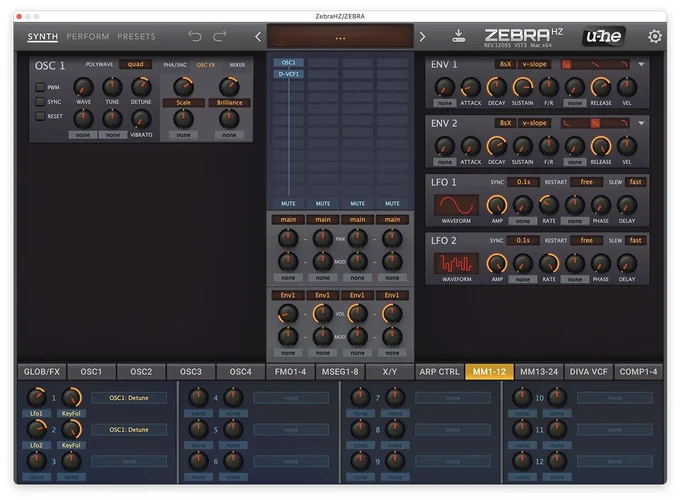Switch to the PERFORM page
680x500 pixels.
point(87,37)
